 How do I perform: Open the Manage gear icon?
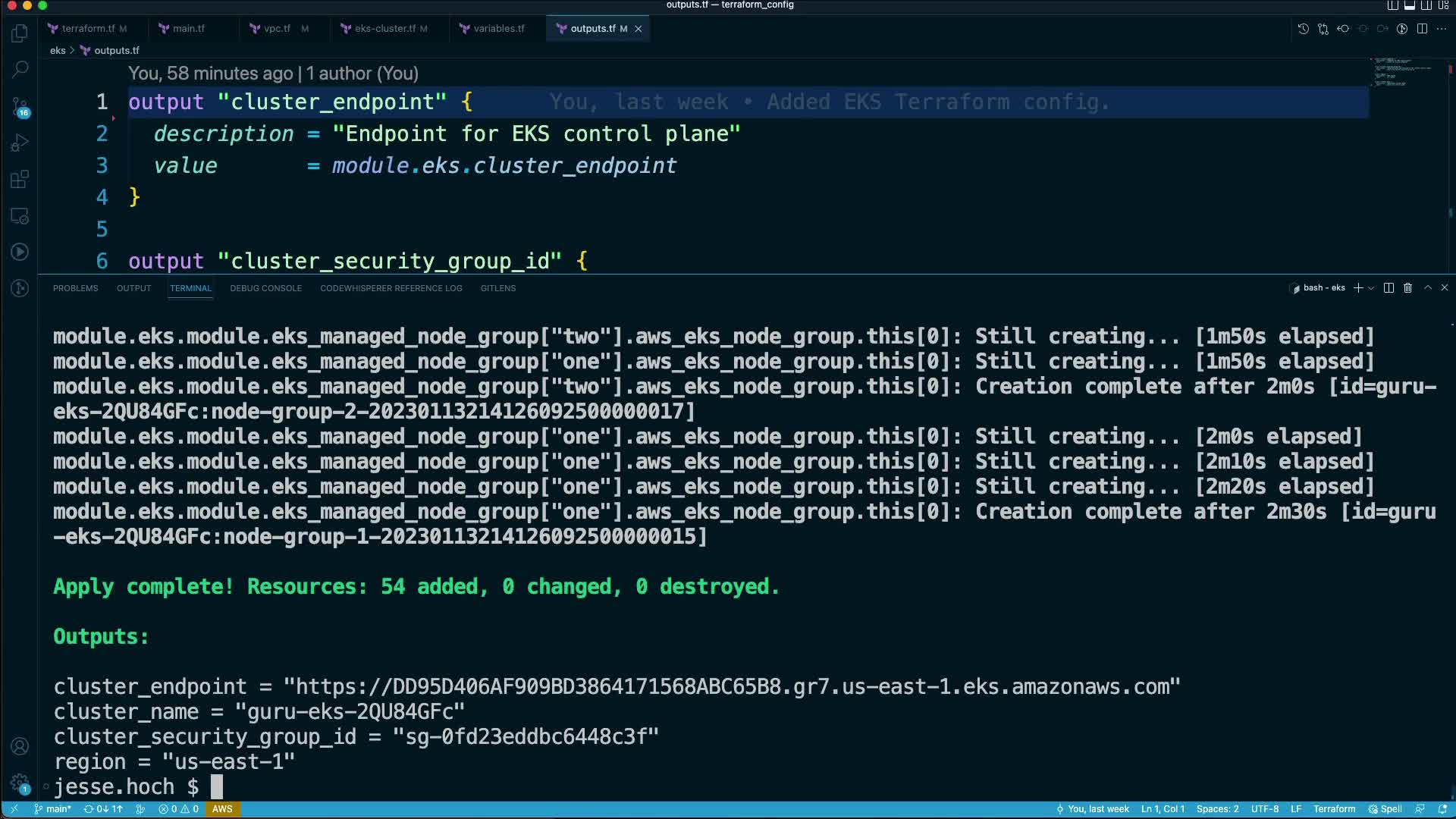(20, 783)
